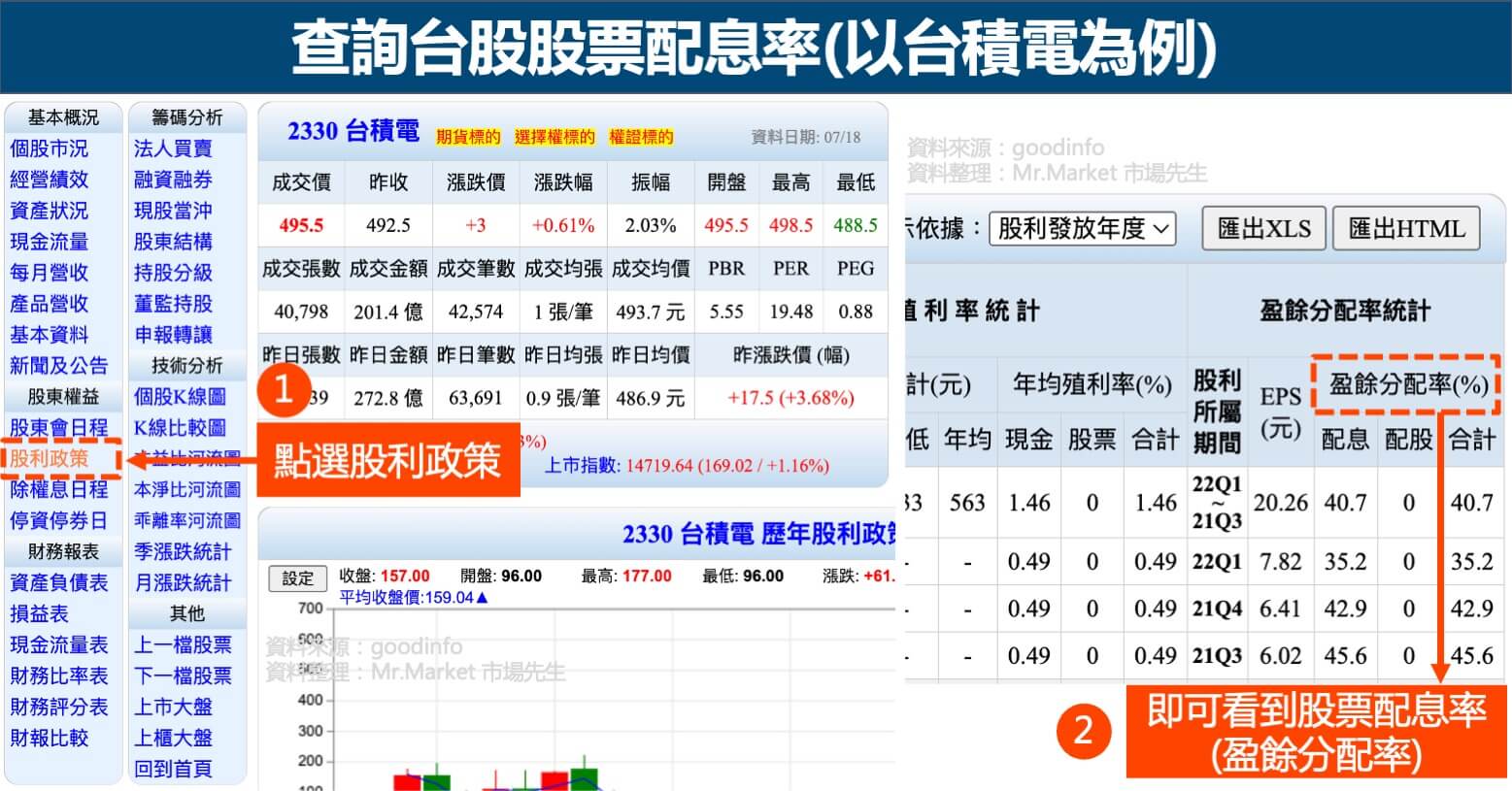This screenshot has height=791, width=1512.
Task: Open 融資融券 link
Action: pyautogui.click(x=173, y=180)
